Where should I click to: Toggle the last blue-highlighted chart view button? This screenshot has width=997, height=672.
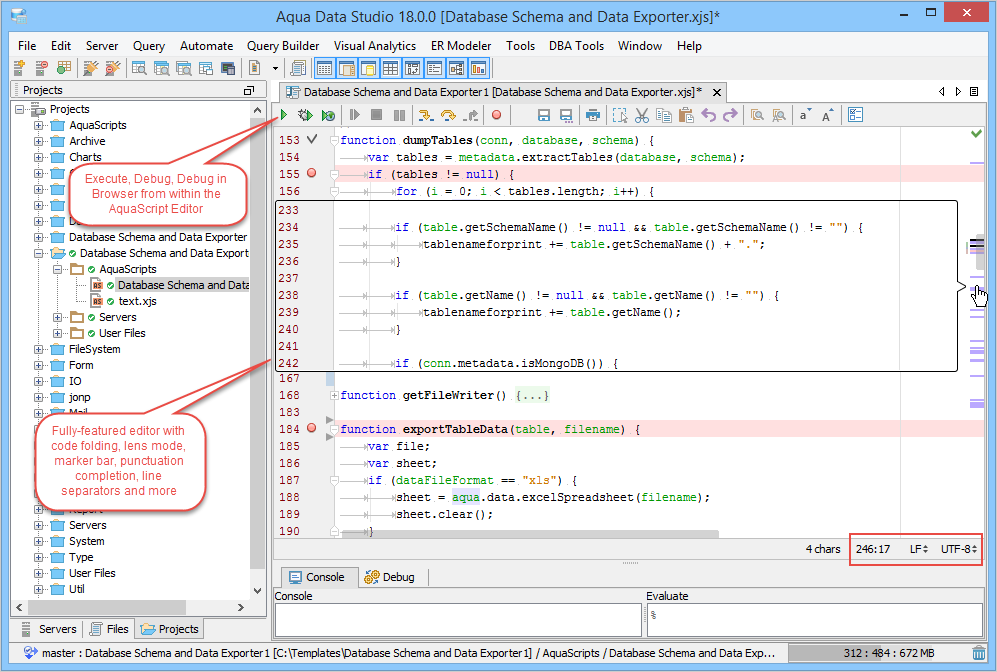(x=478, y=68)
